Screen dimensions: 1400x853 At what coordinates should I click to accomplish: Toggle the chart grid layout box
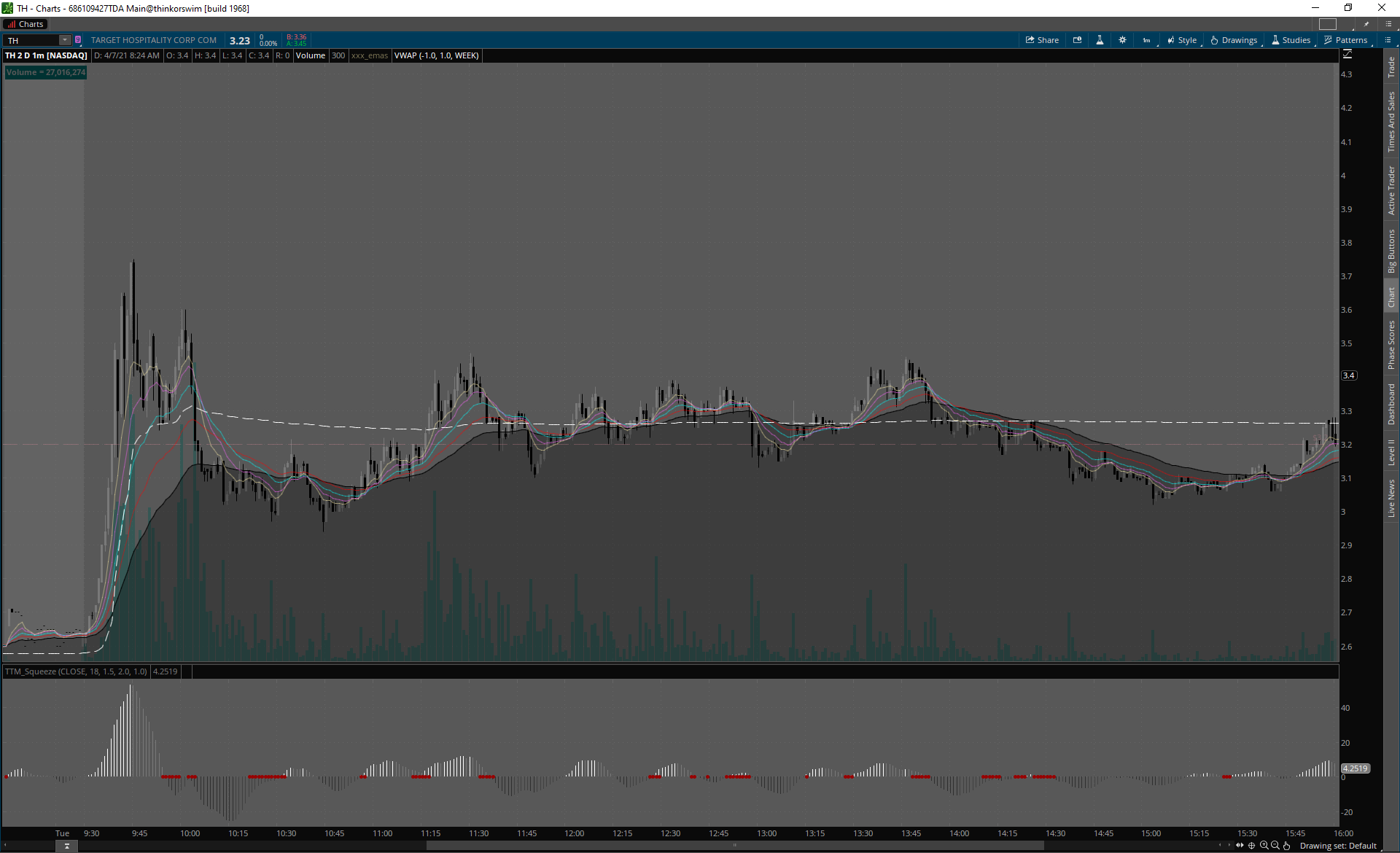coord(1328,24)
